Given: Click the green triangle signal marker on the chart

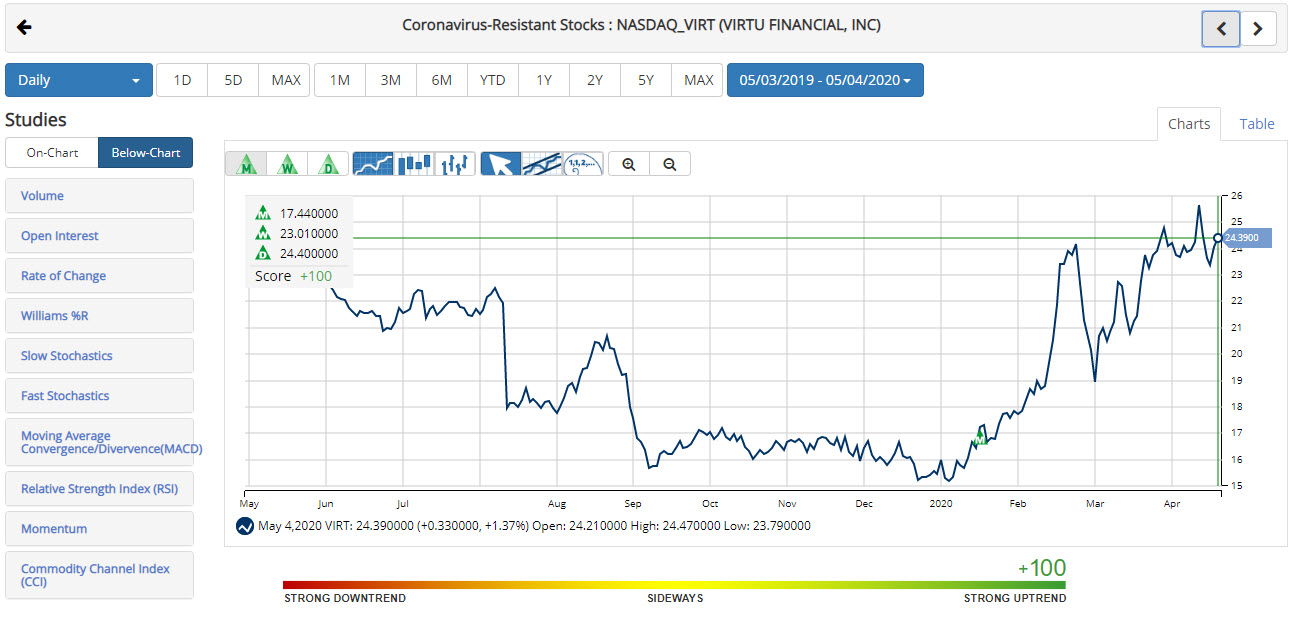Looking at the screenshot, I should 981,438.
